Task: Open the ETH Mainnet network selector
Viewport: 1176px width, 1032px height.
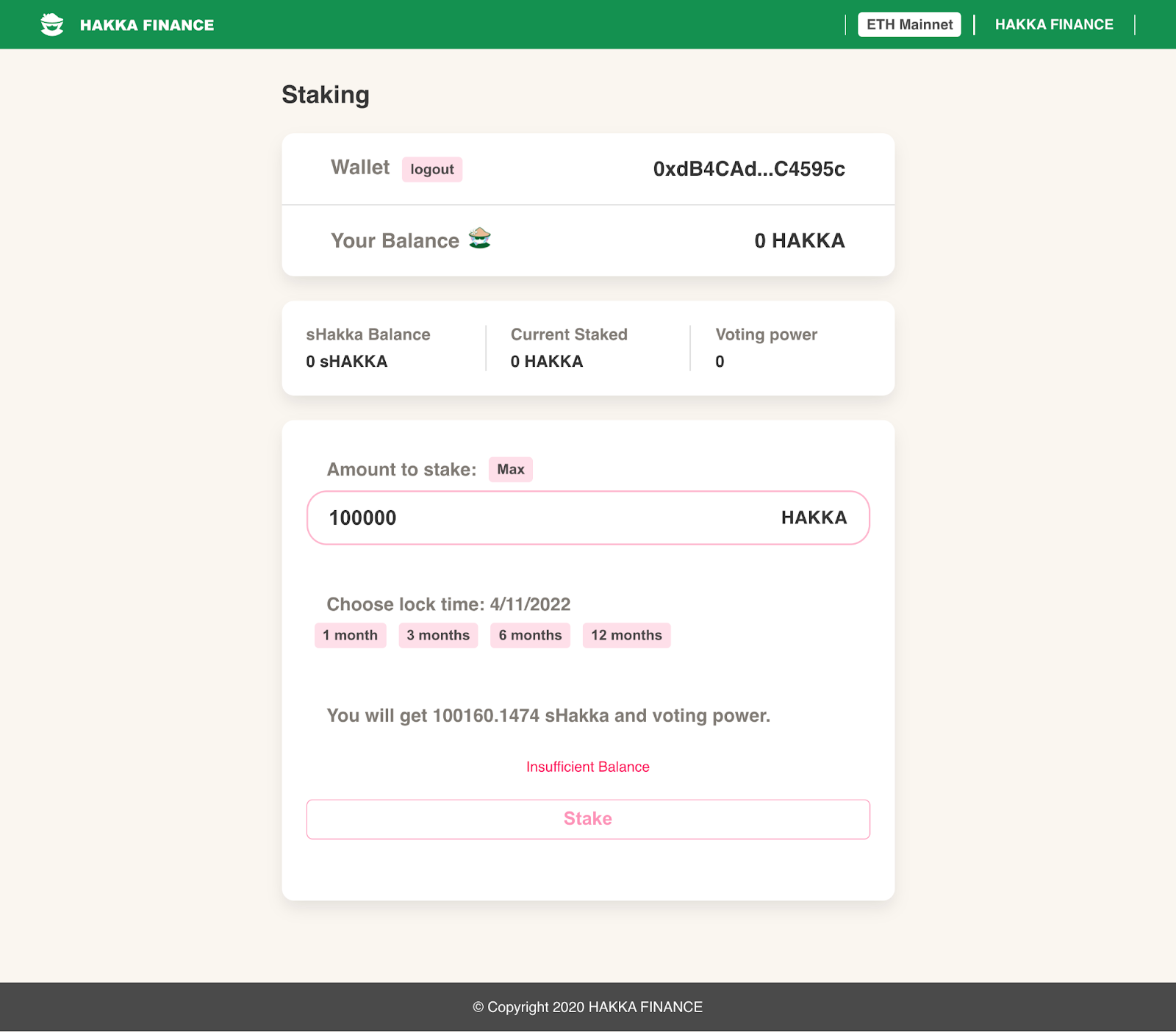Action: (x=909, y=24)
